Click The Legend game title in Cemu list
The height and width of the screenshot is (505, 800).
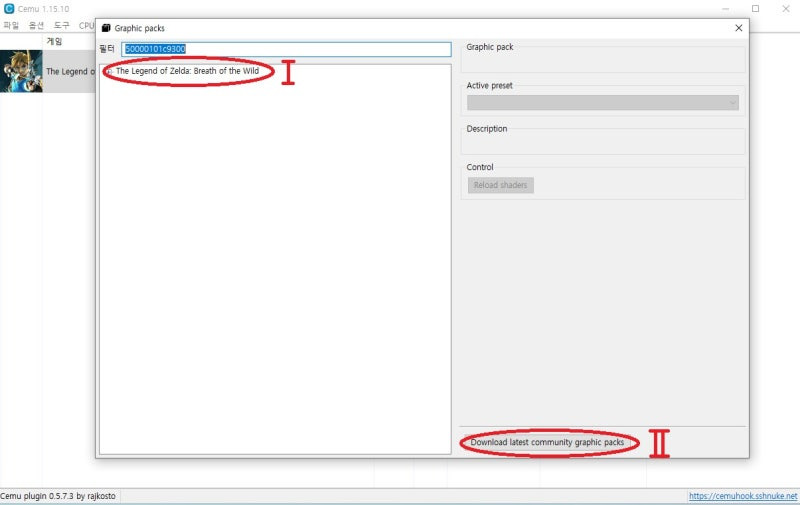70,71
